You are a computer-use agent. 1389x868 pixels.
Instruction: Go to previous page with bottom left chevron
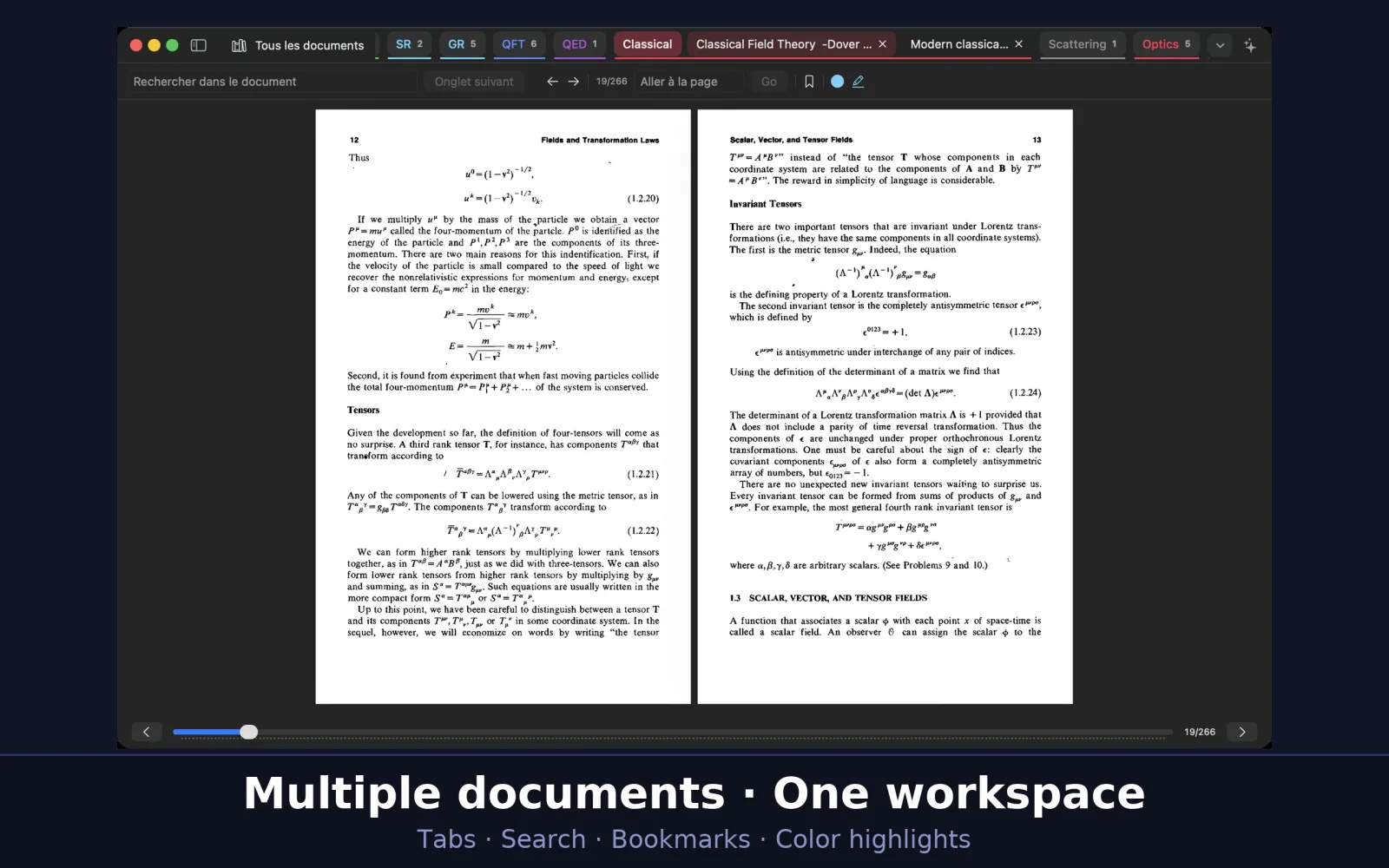click(x=146, y=732)
